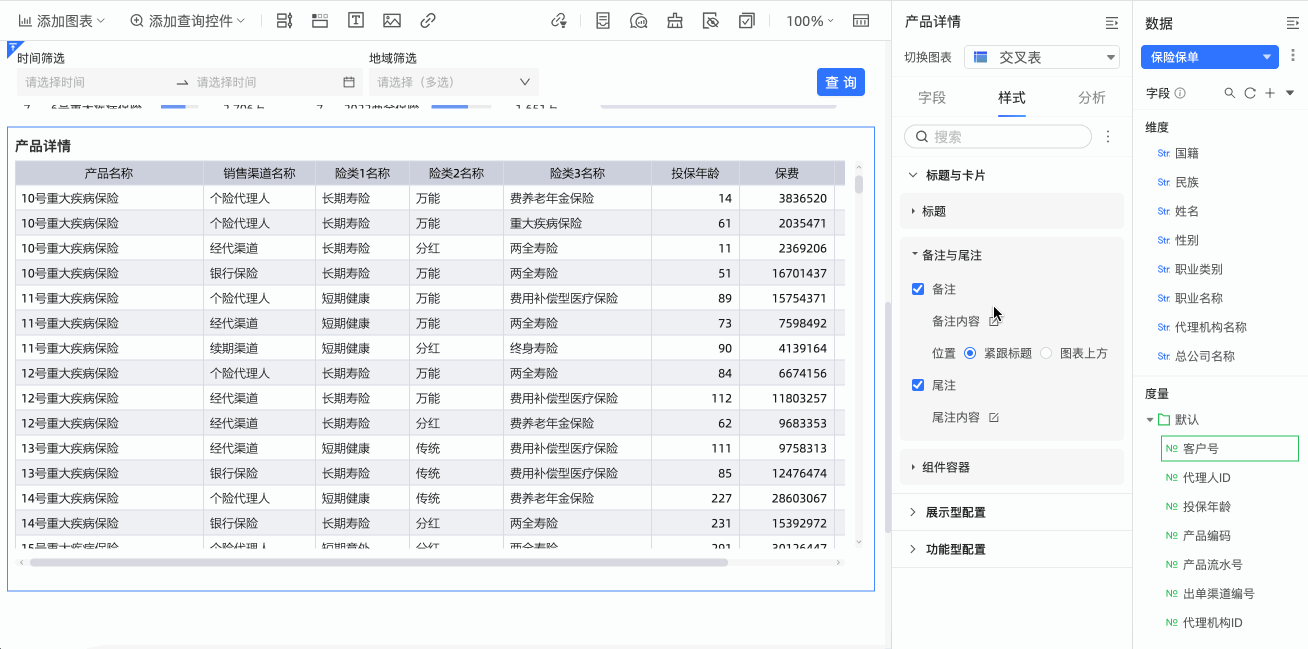Click the table's horizontal scrollbar

click(378, 562)
